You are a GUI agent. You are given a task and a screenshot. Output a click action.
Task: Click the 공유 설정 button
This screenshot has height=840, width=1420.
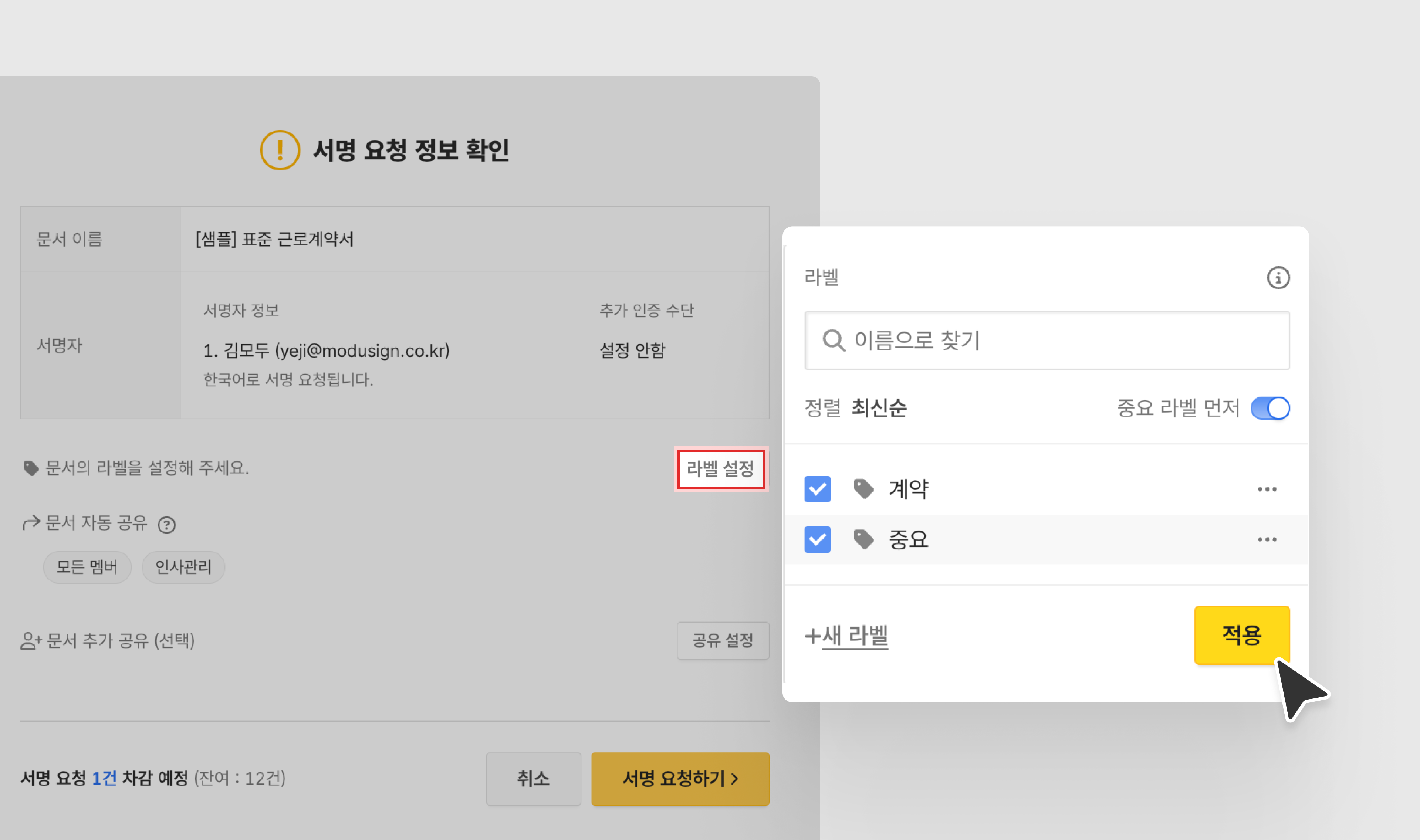pos(722,640)
